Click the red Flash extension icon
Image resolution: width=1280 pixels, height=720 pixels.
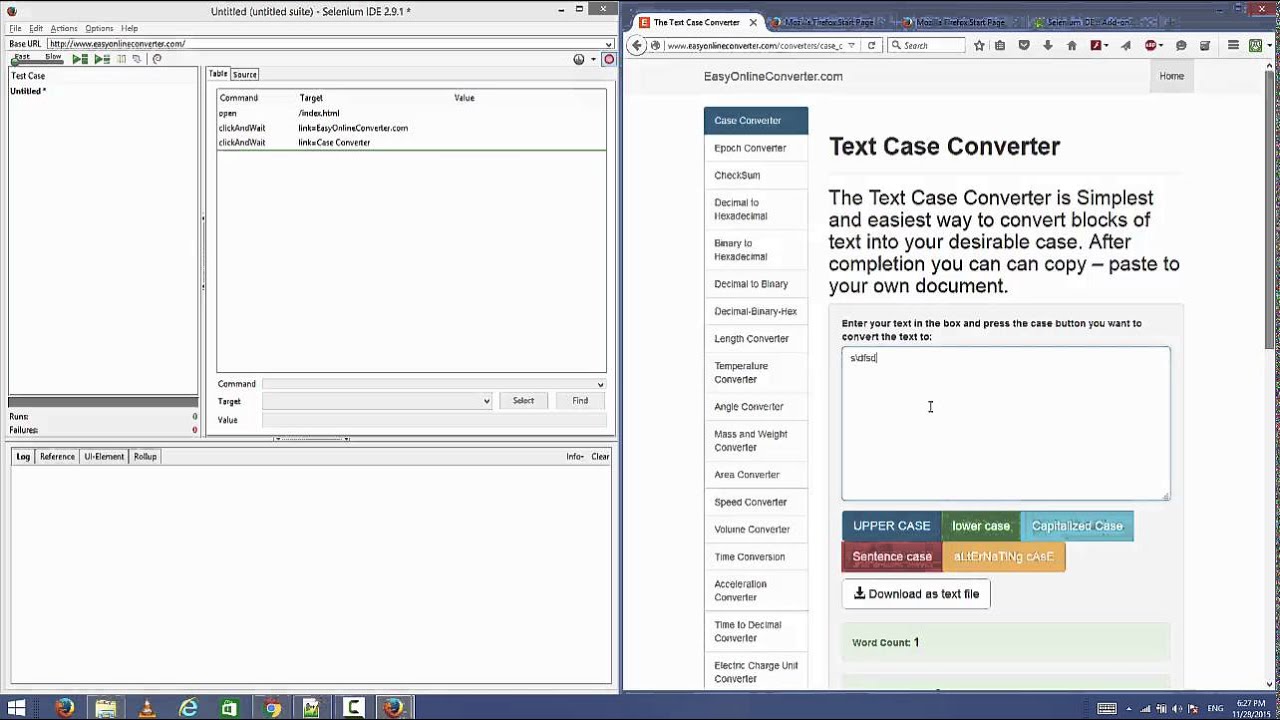tap(1096, 45)
